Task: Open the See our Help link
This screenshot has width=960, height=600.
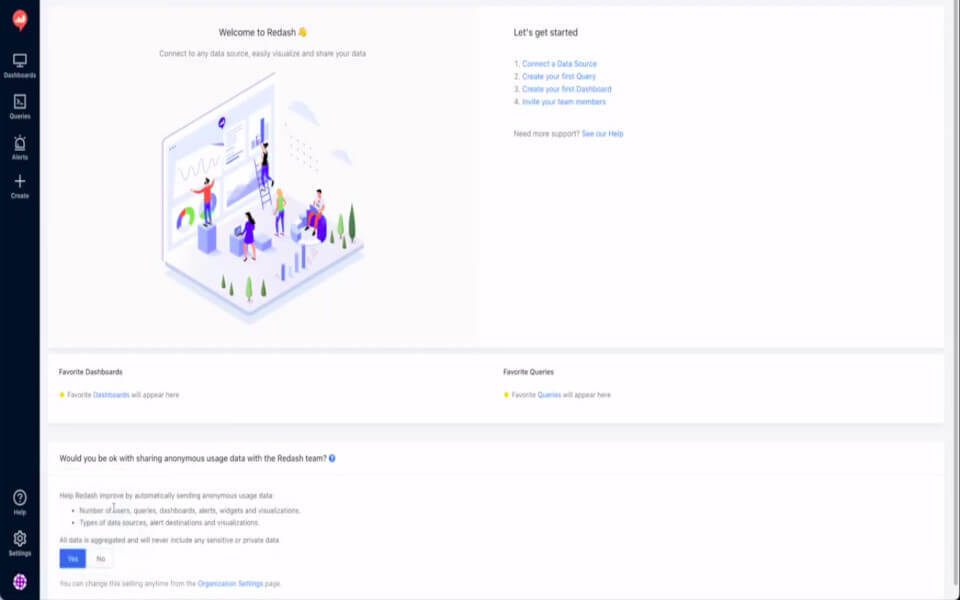Action: (x=602, y=133)
